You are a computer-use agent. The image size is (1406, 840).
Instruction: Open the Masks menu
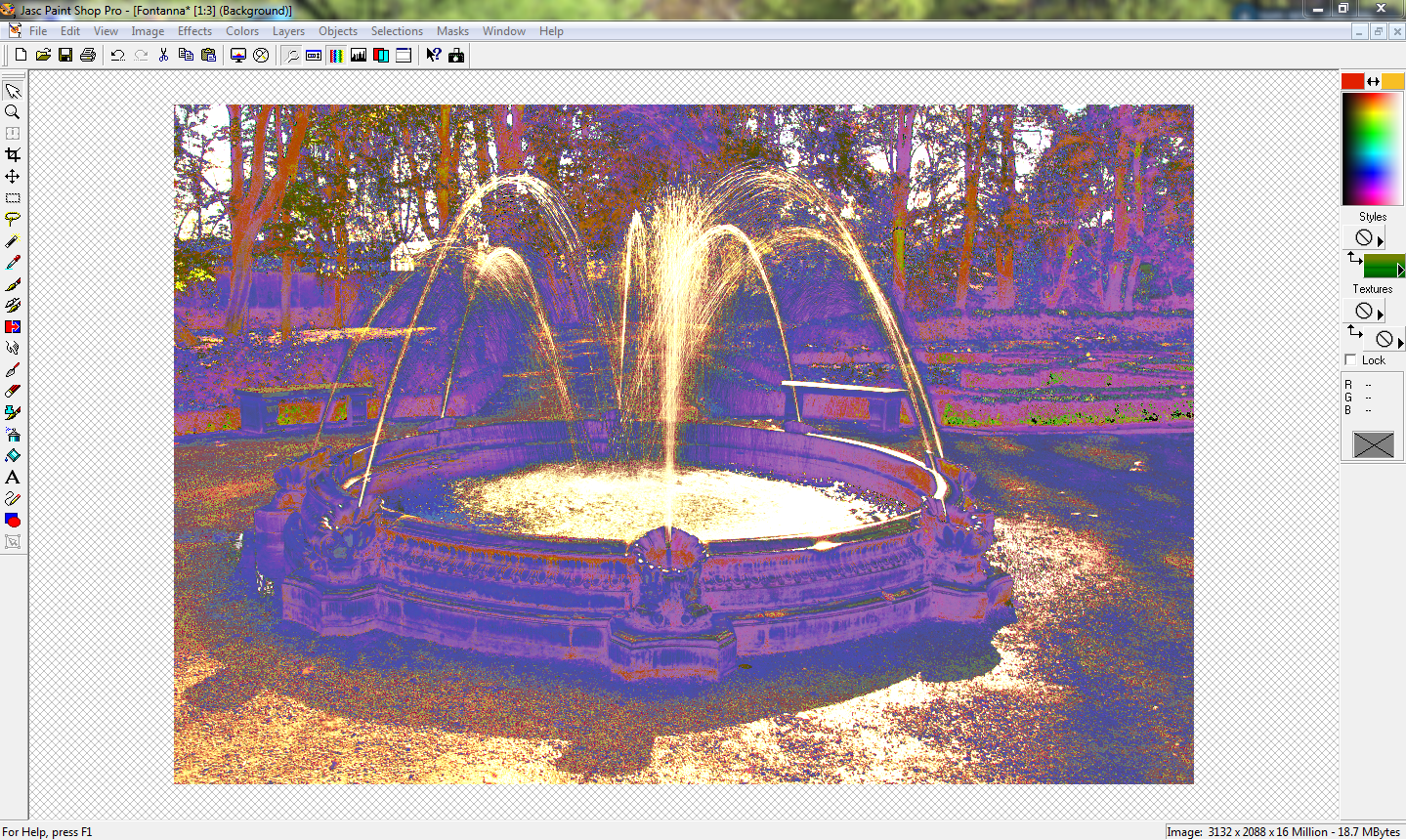pyautogui.click(x=452, y=31)
